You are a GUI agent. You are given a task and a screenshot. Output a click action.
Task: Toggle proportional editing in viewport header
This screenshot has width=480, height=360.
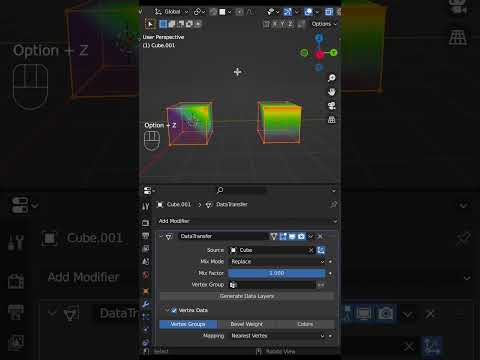click(239, 12)
